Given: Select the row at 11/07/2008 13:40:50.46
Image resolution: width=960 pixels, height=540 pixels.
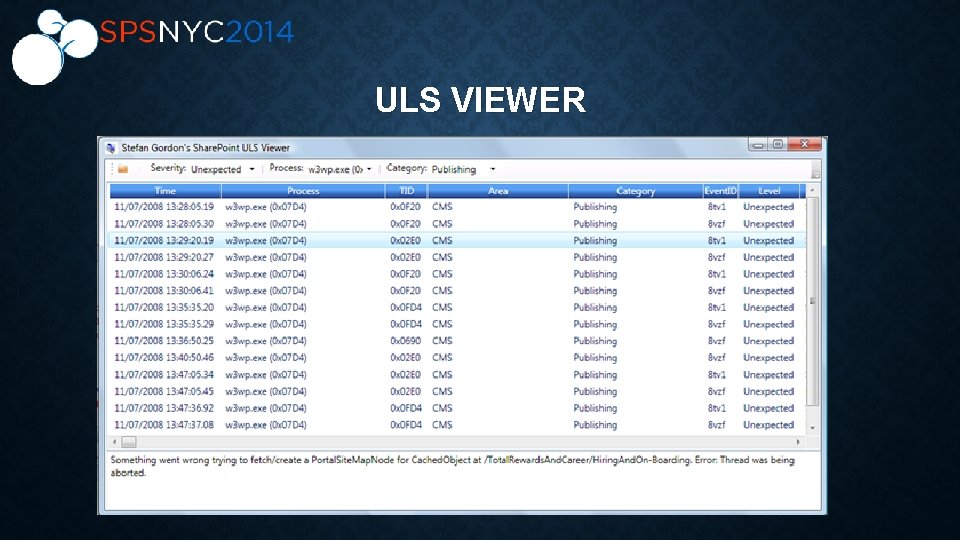Looking at the screenshot, I should pyautogui.click(x=457, y=358).
